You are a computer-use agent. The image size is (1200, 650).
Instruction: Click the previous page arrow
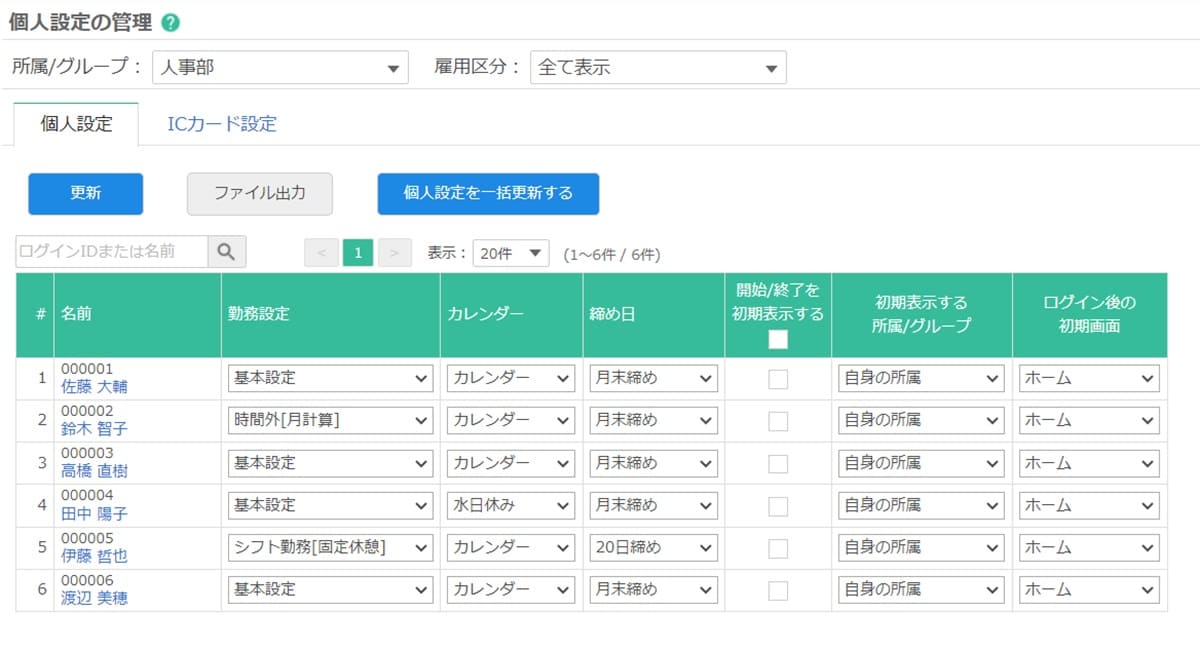coord(321,253)
